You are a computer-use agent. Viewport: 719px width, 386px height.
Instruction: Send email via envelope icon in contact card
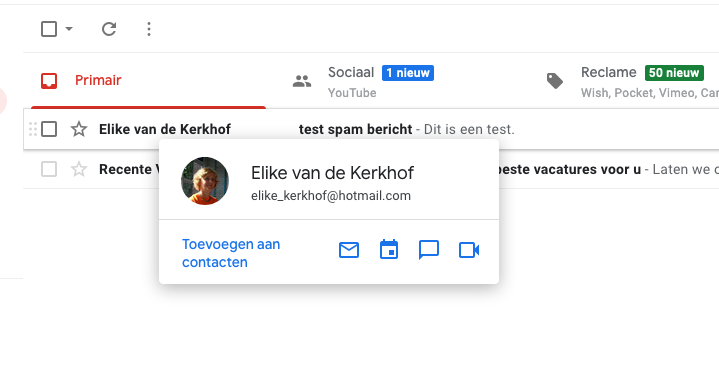click(x=349, y=250)
